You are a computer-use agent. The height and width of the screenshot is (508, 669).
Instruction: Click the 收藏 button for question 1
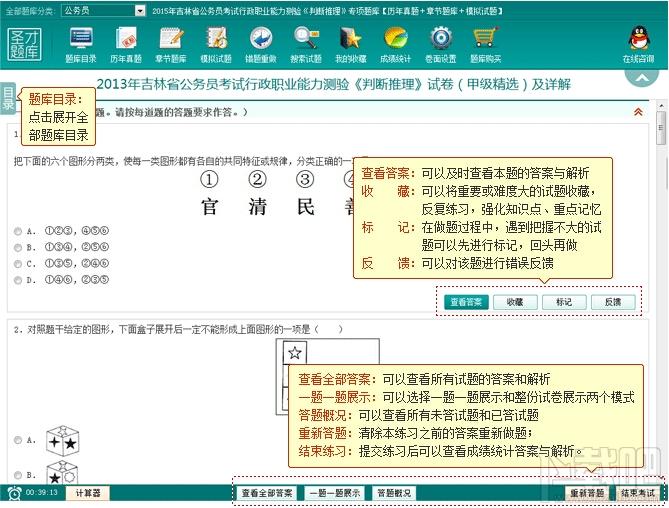515,302
